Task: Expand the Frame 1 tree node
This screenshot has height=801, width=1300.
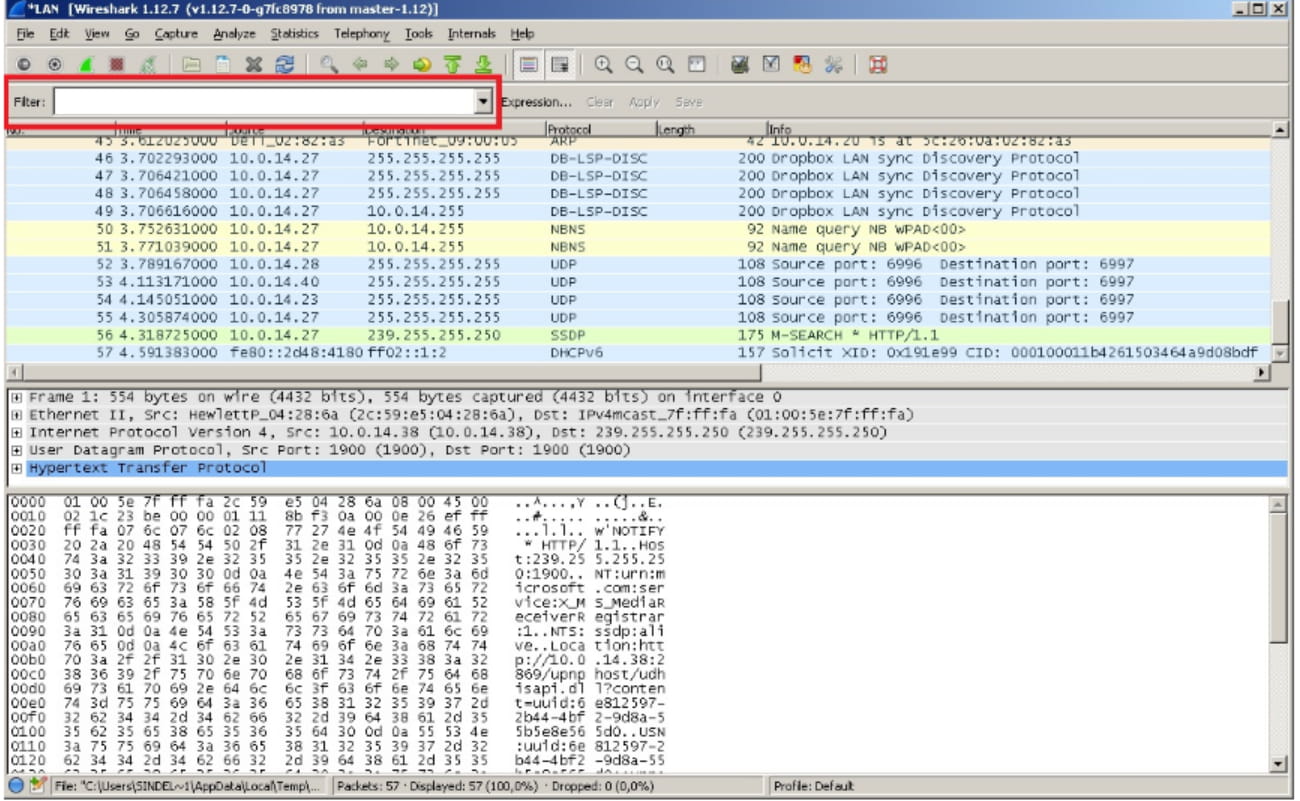Action: tap(16, 397)
